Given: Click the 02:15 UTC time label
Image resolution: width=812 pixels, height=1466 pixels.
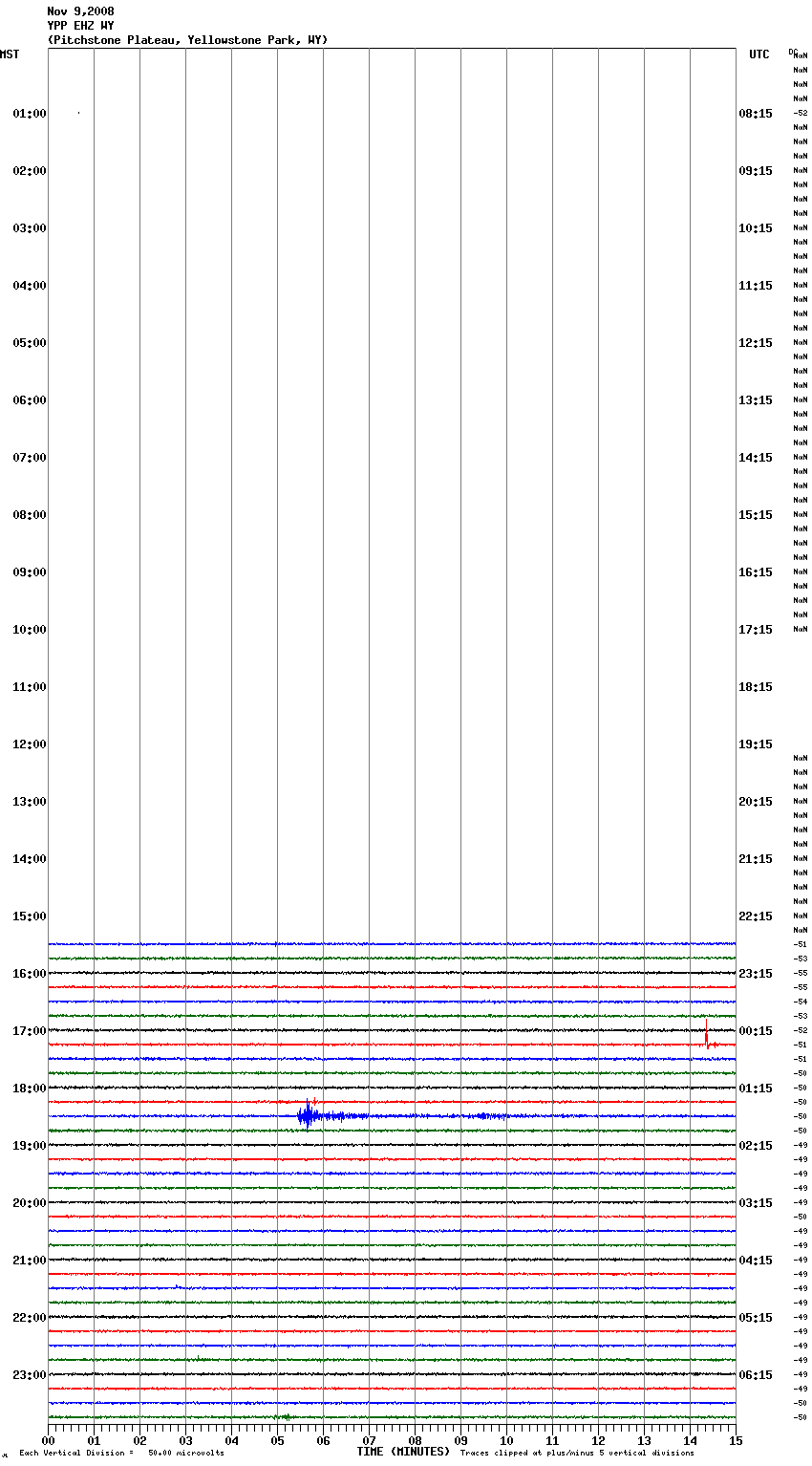Looking at the screenshot, I should 756,1146.
